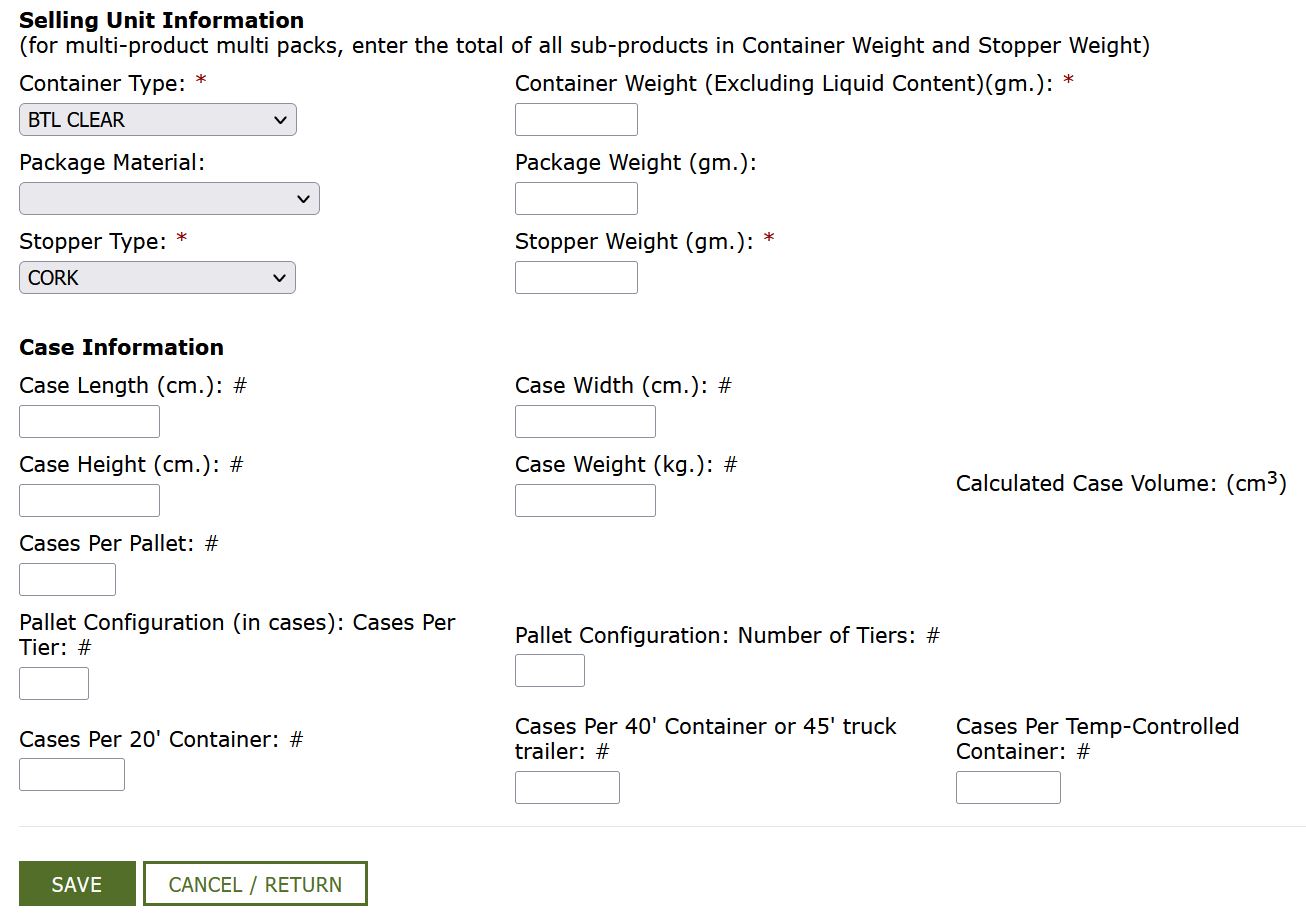Viewport: 1306px width, 918px height.
Task: Select the Cases Per 20' Container field
Action: [72, 775]
